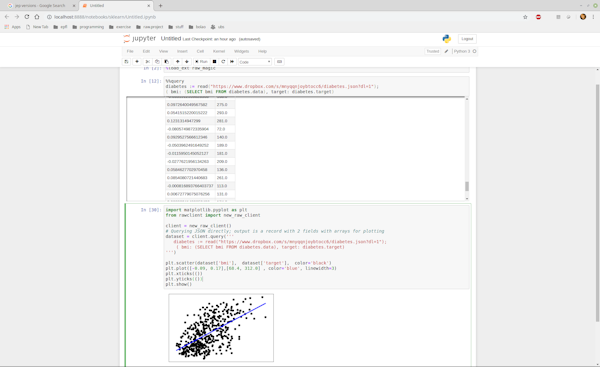This screenshot has height=367, width=600.
Task: Open a new browser tab
Action: pos(160,6)
